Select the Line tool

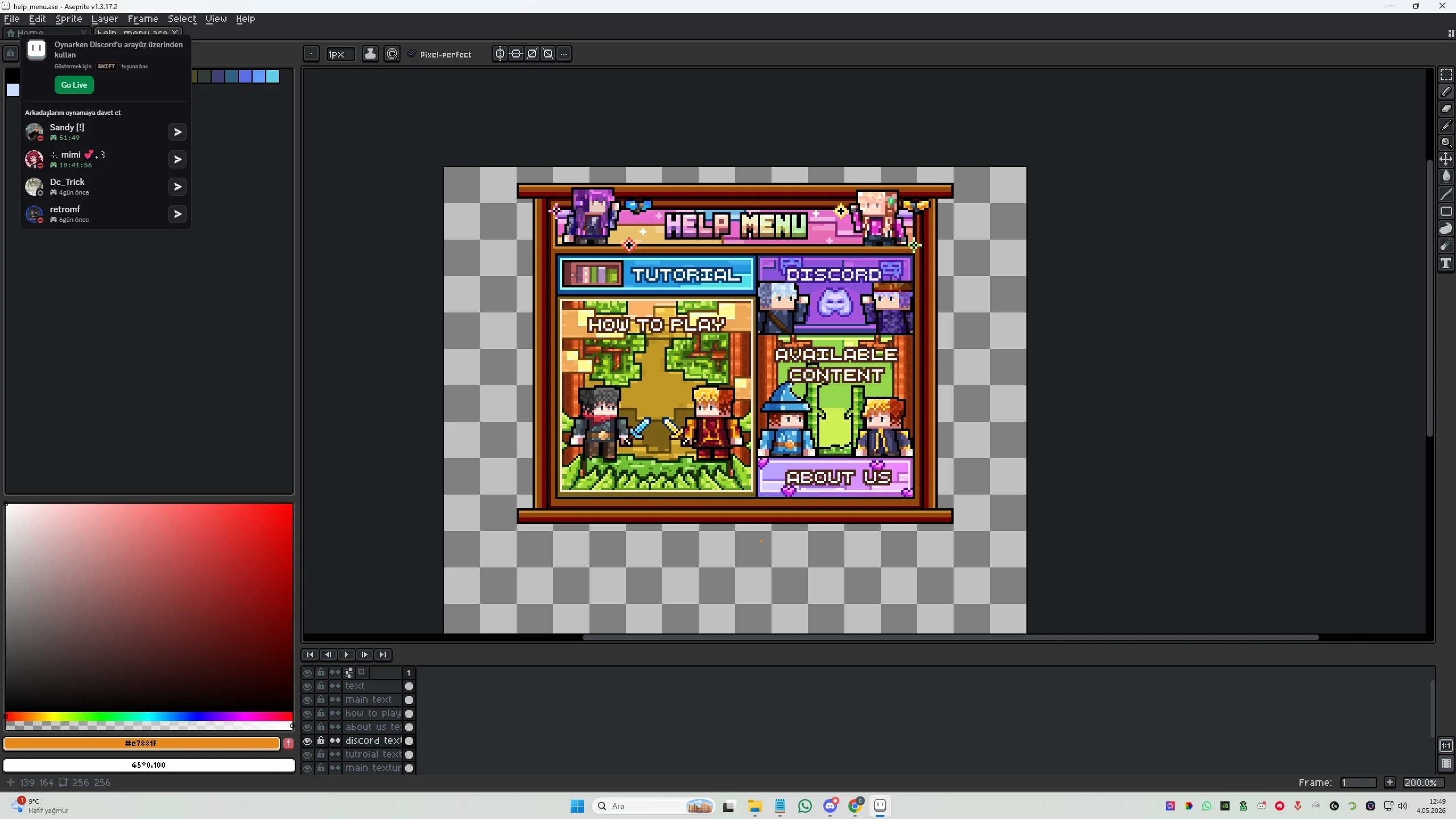1446,194
